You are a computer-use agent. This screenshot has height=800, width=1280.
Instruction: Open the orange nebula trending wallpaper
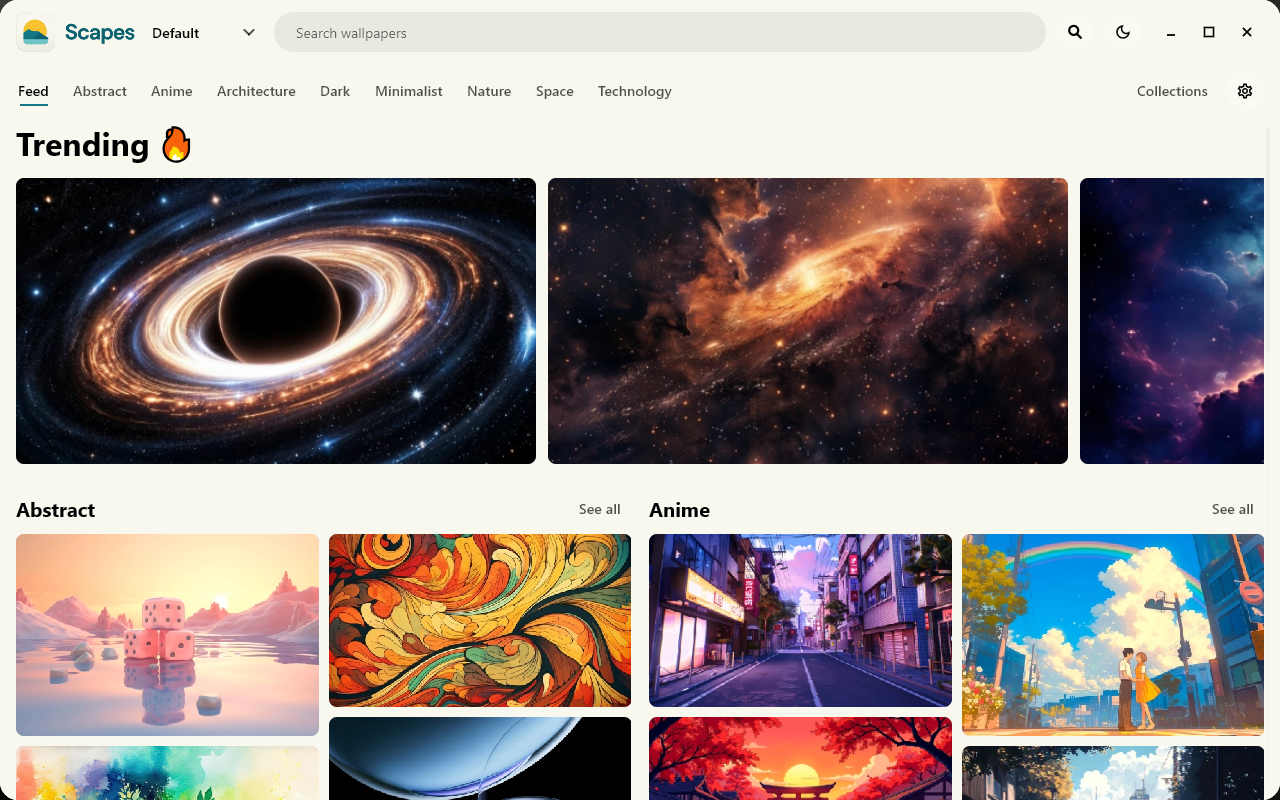pos(808,321)
